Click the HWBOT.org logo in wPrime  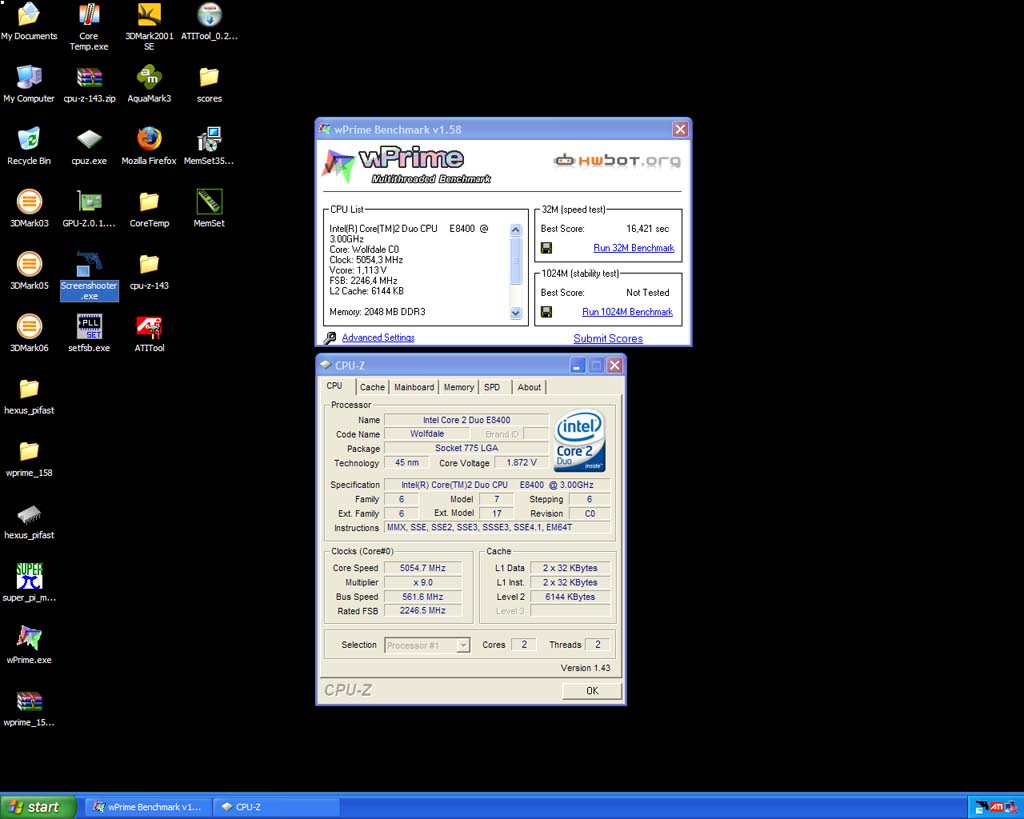coord(617,161)
